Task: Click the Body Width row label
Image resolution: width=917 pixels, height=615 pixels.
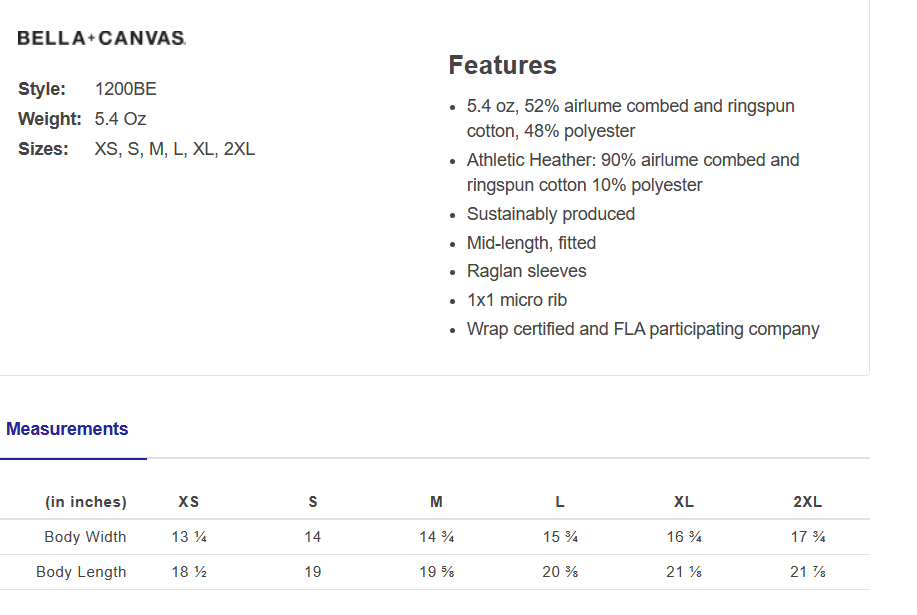Action: [x=85, y=537]
